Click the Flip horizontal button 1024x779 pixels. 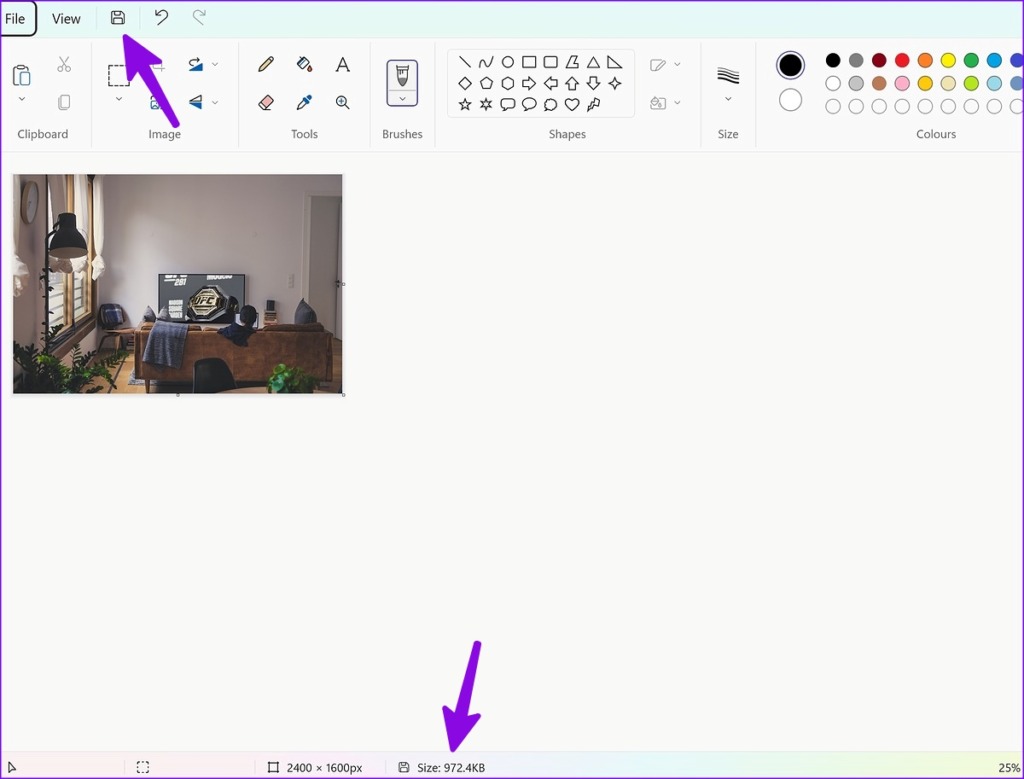click(x=196, y=102)
